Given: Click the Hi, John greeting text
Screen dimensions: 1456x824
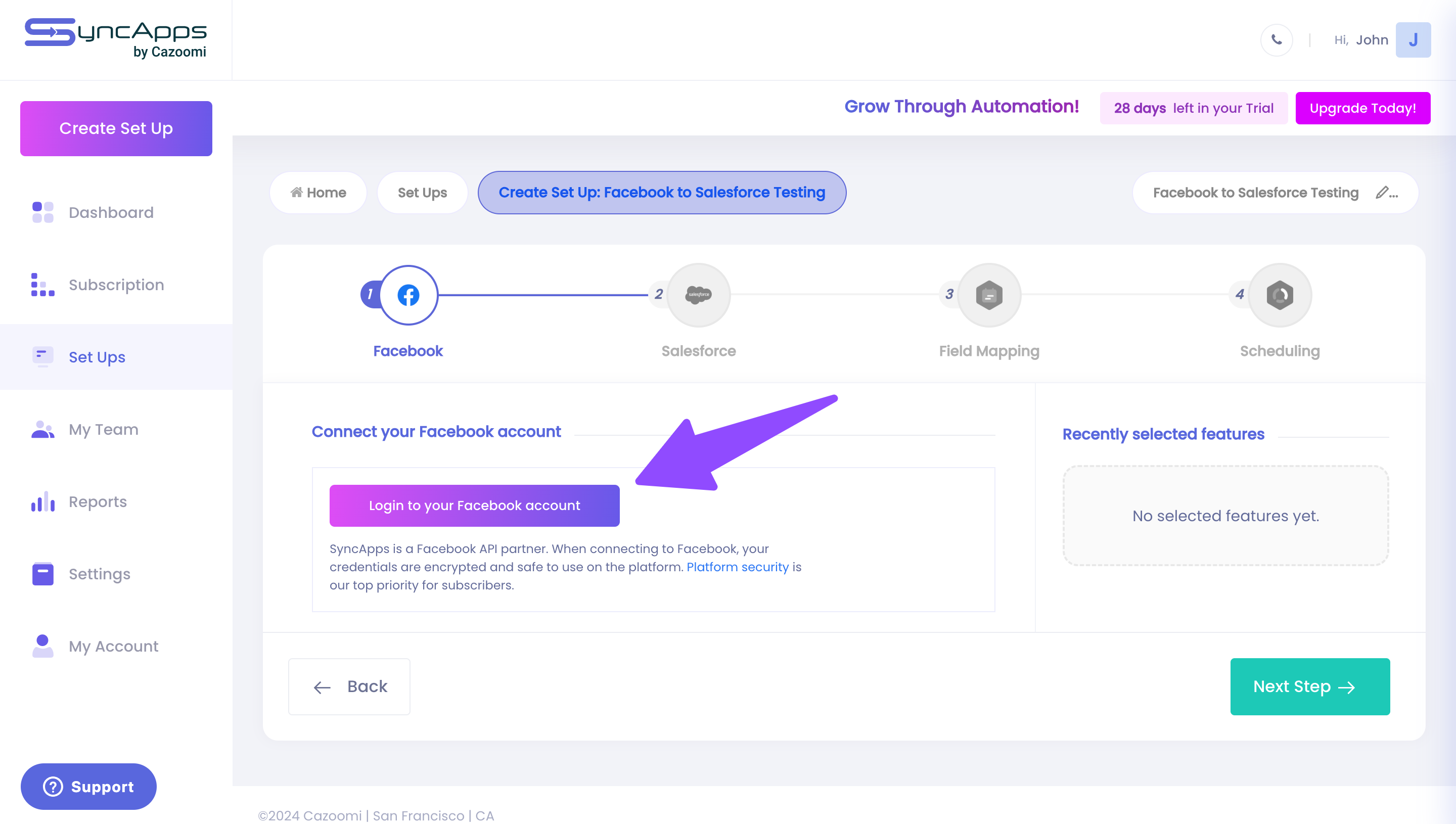Looking at the screenshot, I should [1361, 39].
